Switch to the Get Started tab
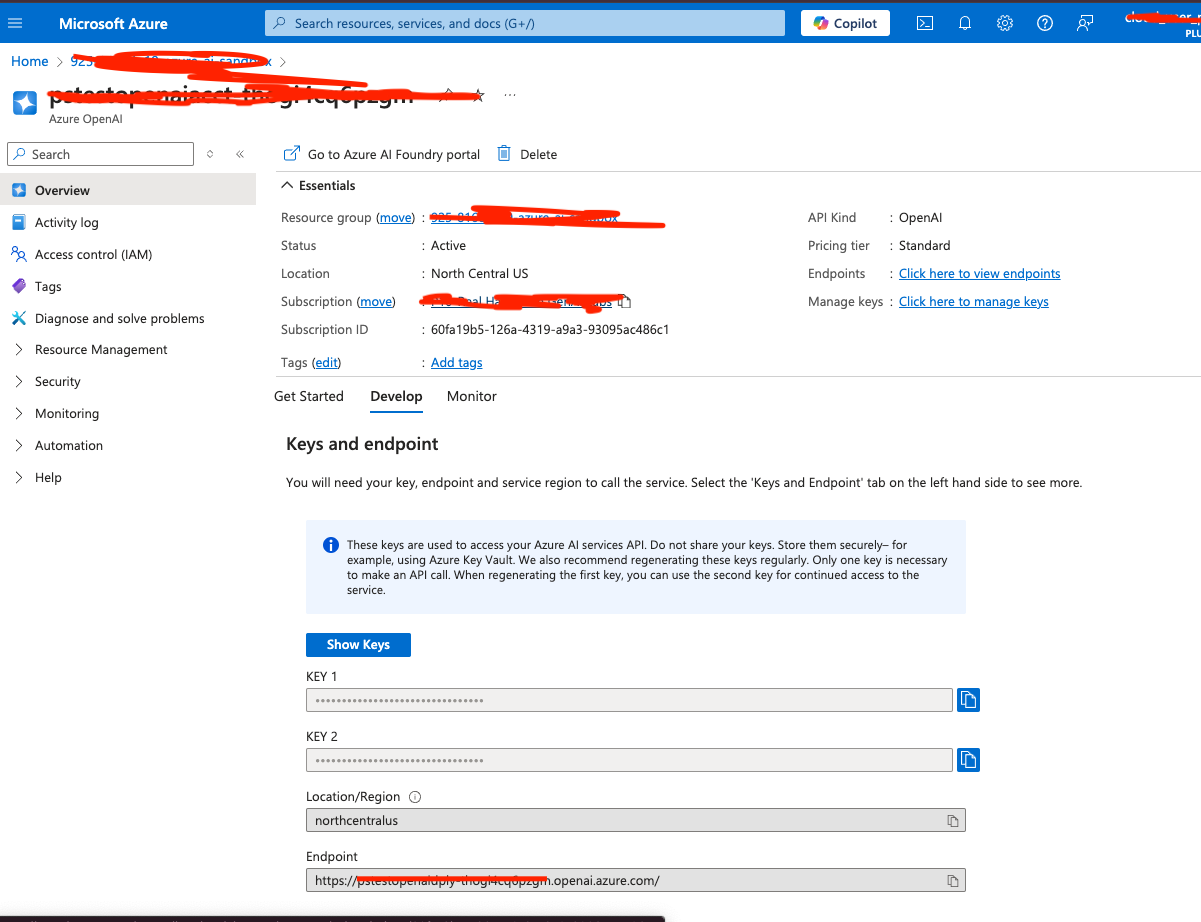Screen dimensions: 1201x922 308,397
